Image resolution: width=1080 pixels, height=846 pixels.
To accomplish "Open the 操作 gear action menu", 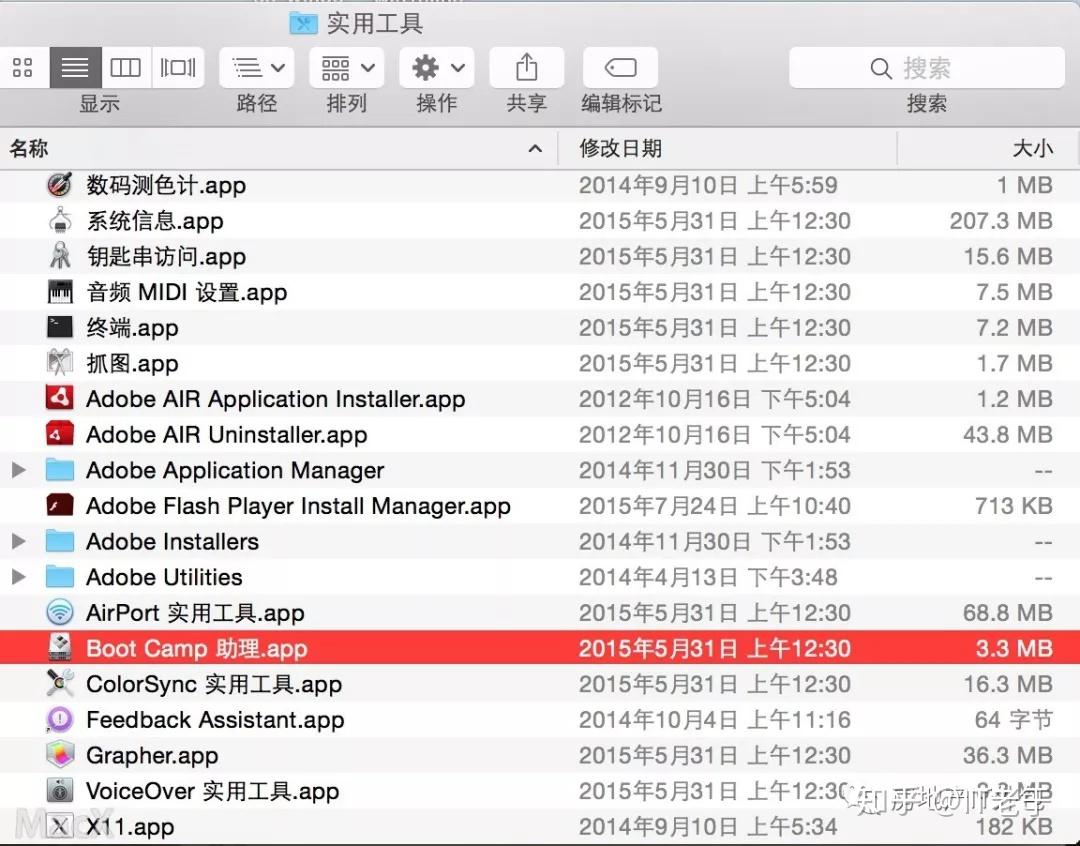I will pyautogui.click(x=436, y=67).
